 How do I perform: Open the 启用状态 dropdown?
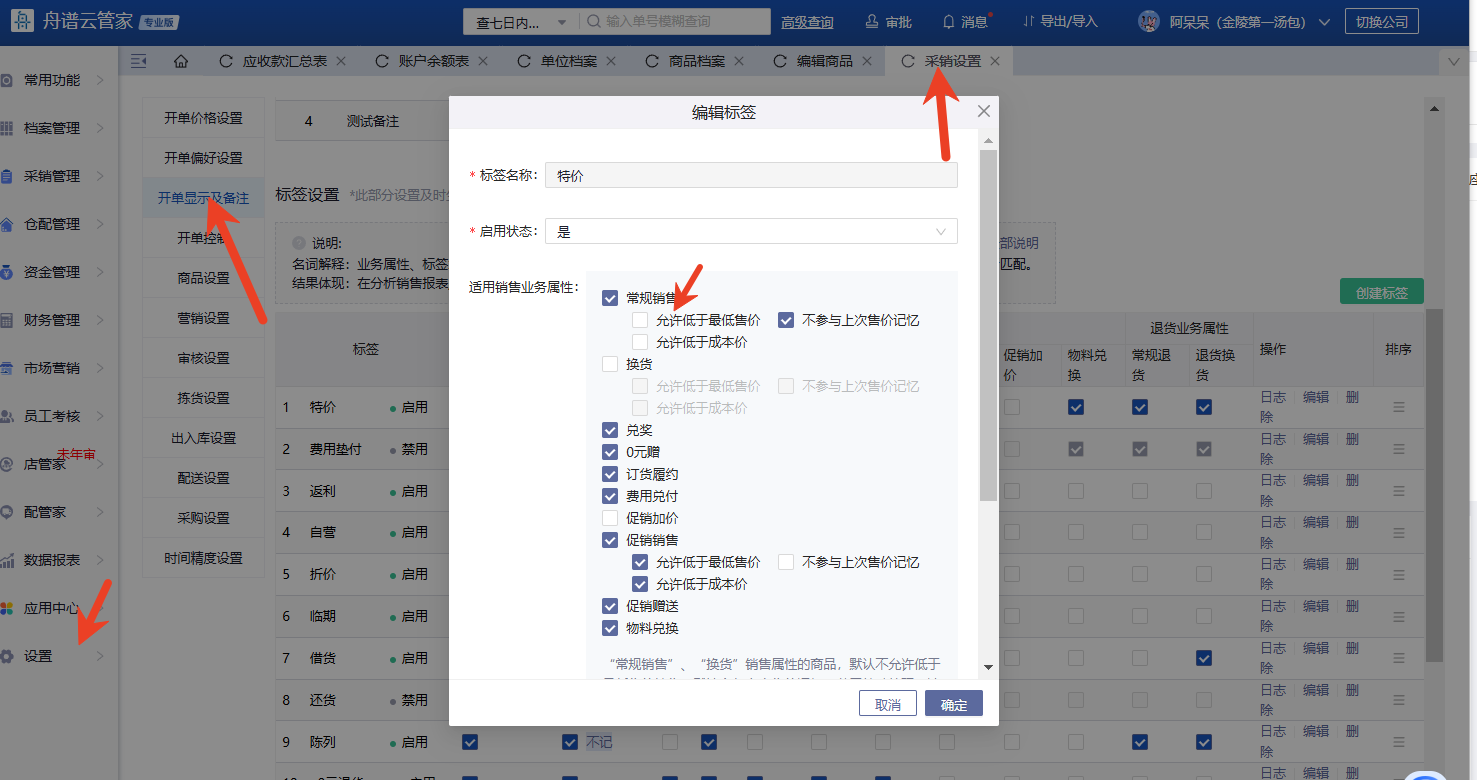tap(750, 232)
